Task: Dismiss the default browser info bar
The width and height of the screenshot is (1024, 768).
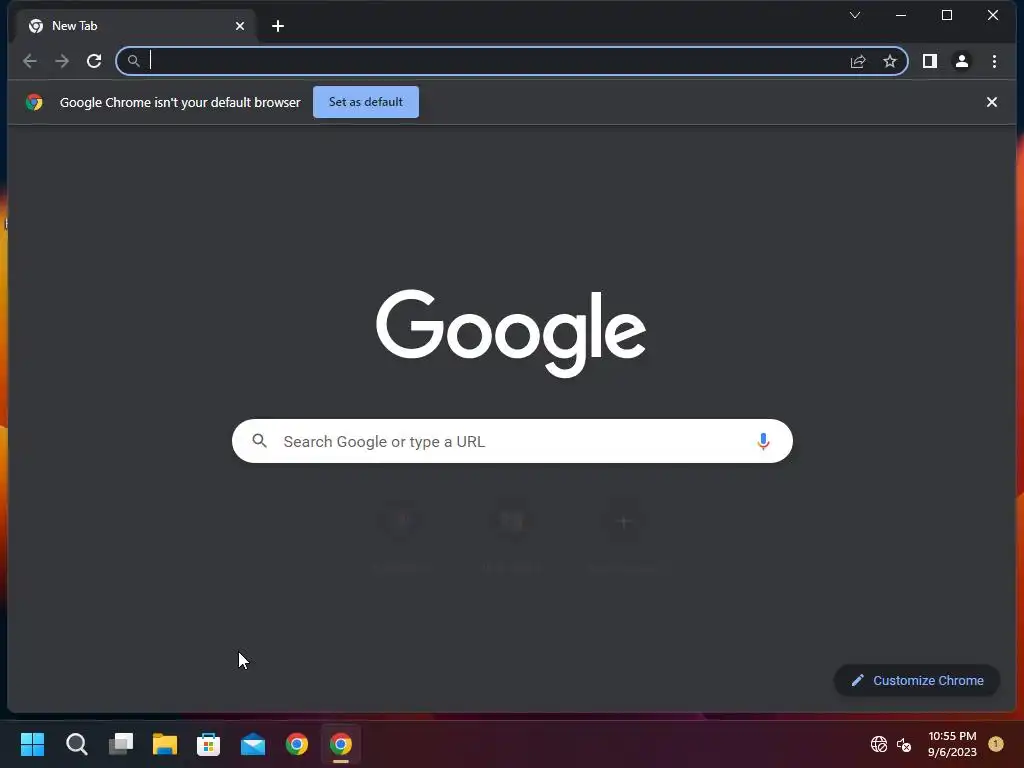Action: (x=991, y=102)
